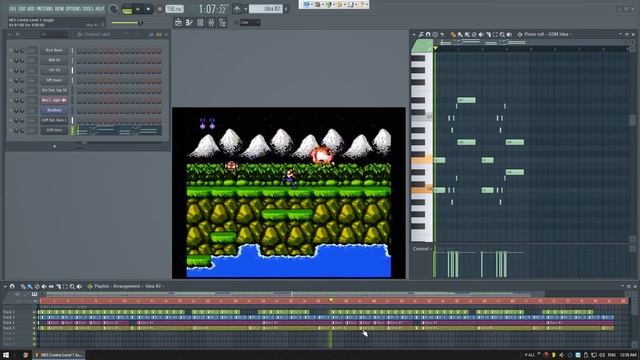Open the Idea #2 pattern selector
Image resolution: width=640 pixels, height=360 pixels.
266,9
